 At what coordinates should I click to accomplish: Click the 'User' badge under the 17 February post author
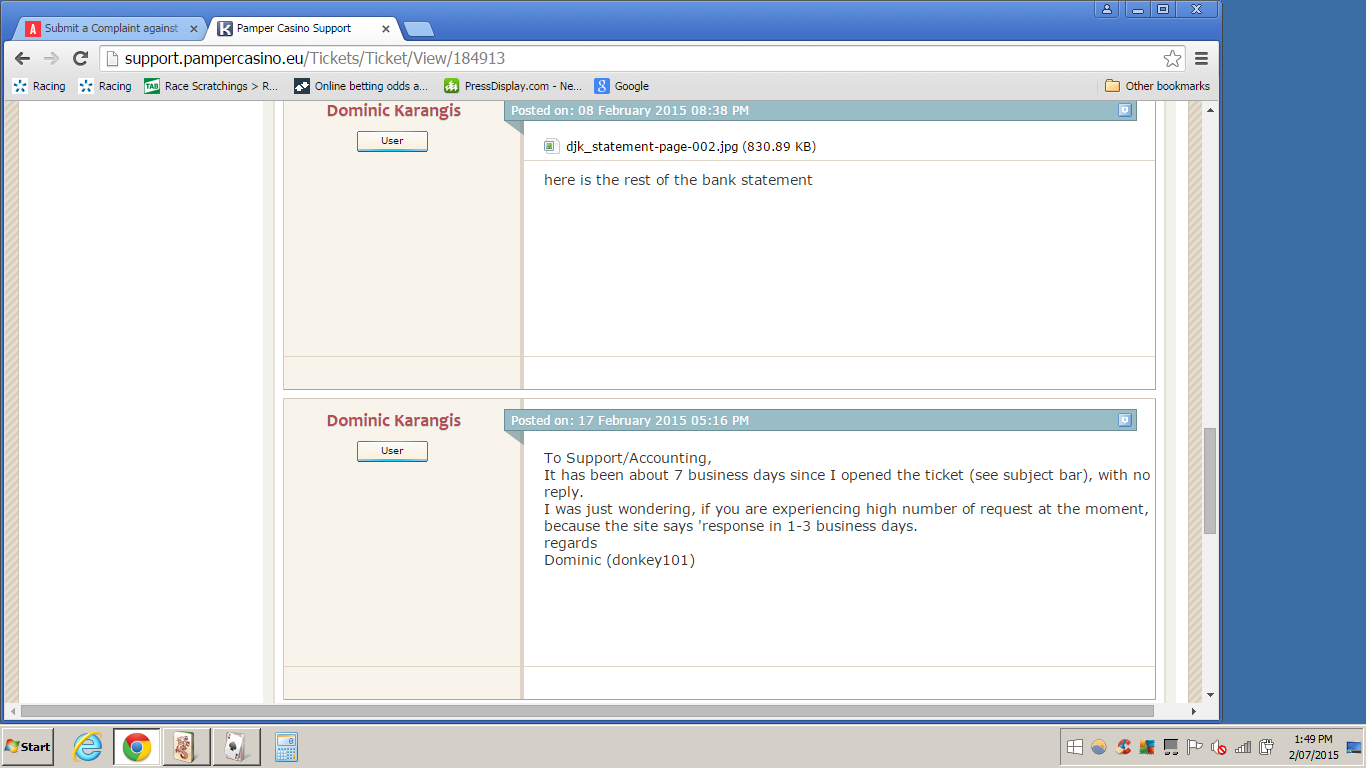coord(392,451)
